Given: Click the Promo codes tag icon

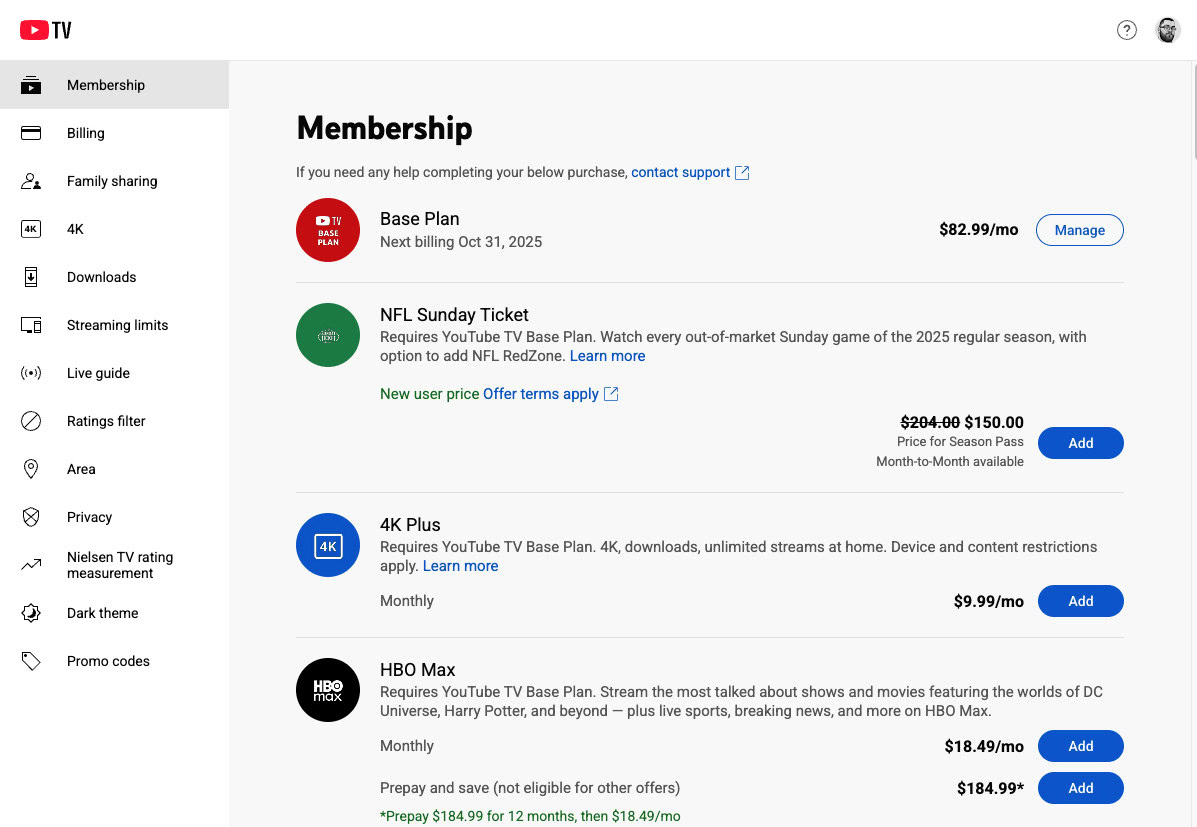Looking at the screenshot, I should pos(31,661).
